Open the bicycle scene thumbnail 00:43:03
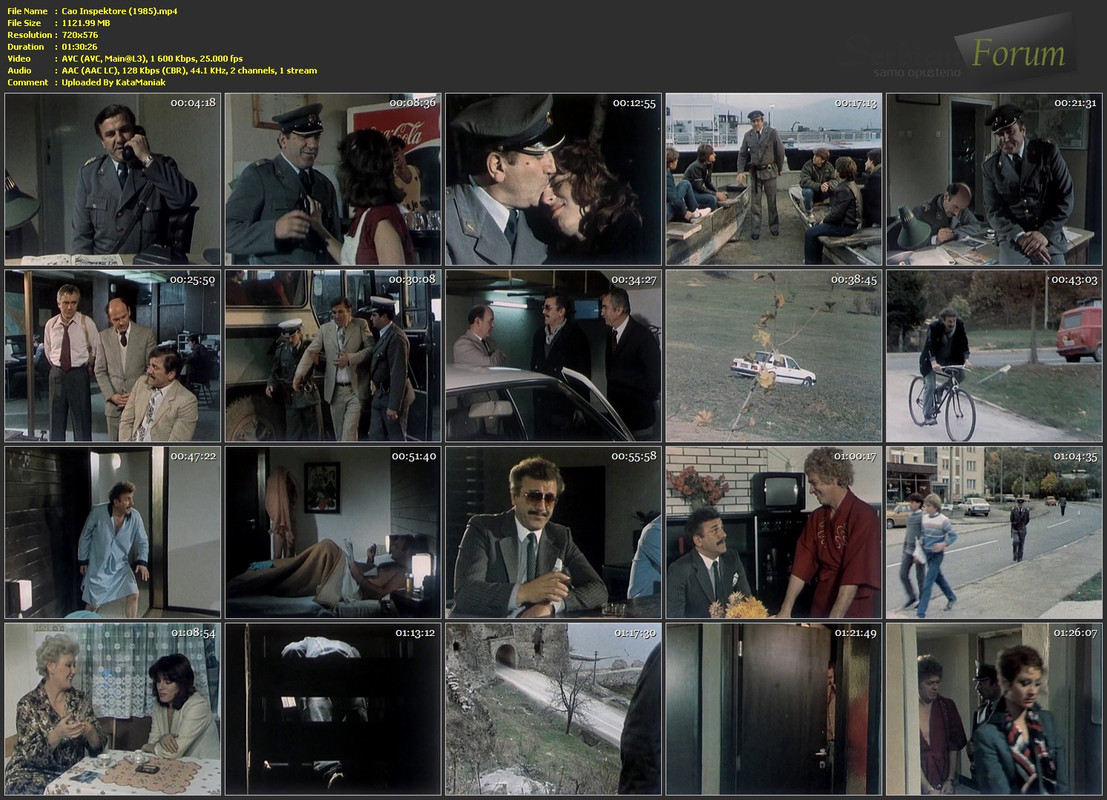Image resolution: width=1107 pixels, height=800 pixels. click(994, 356)
